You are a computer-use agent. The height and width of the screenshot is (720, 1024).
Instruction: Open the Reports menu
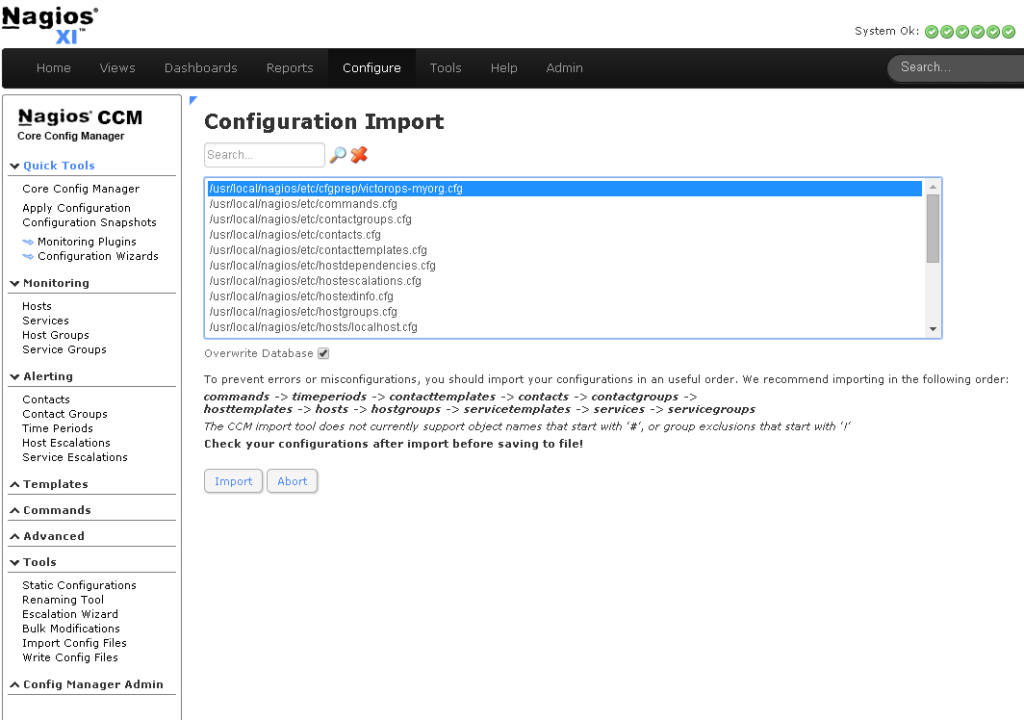click(290, 68)
